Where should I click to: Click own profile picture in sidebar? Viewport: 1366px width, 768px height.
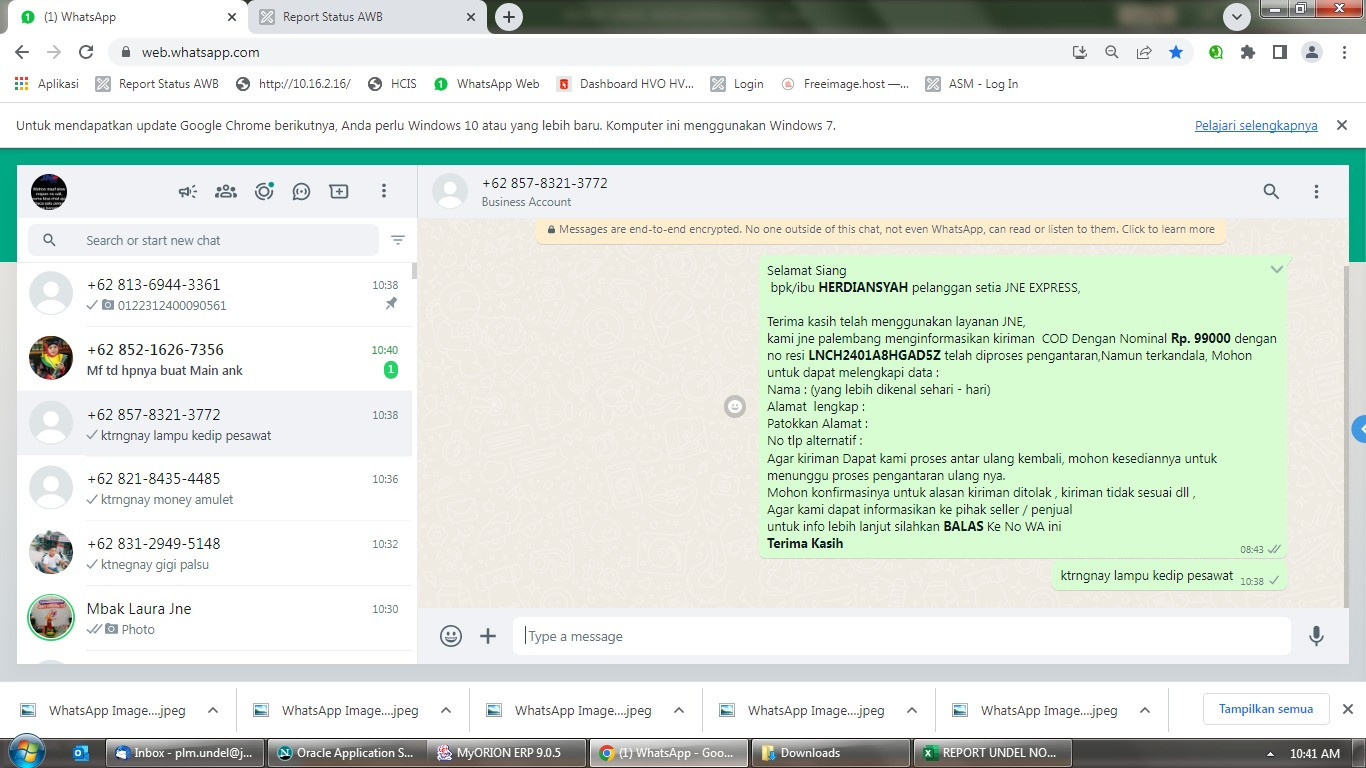coord(49,191)
